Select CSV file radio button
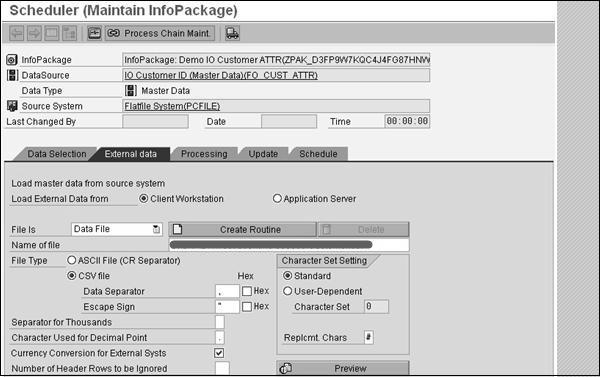The width and height of the screenshot is (600, 377). click(x=72, y=276)
